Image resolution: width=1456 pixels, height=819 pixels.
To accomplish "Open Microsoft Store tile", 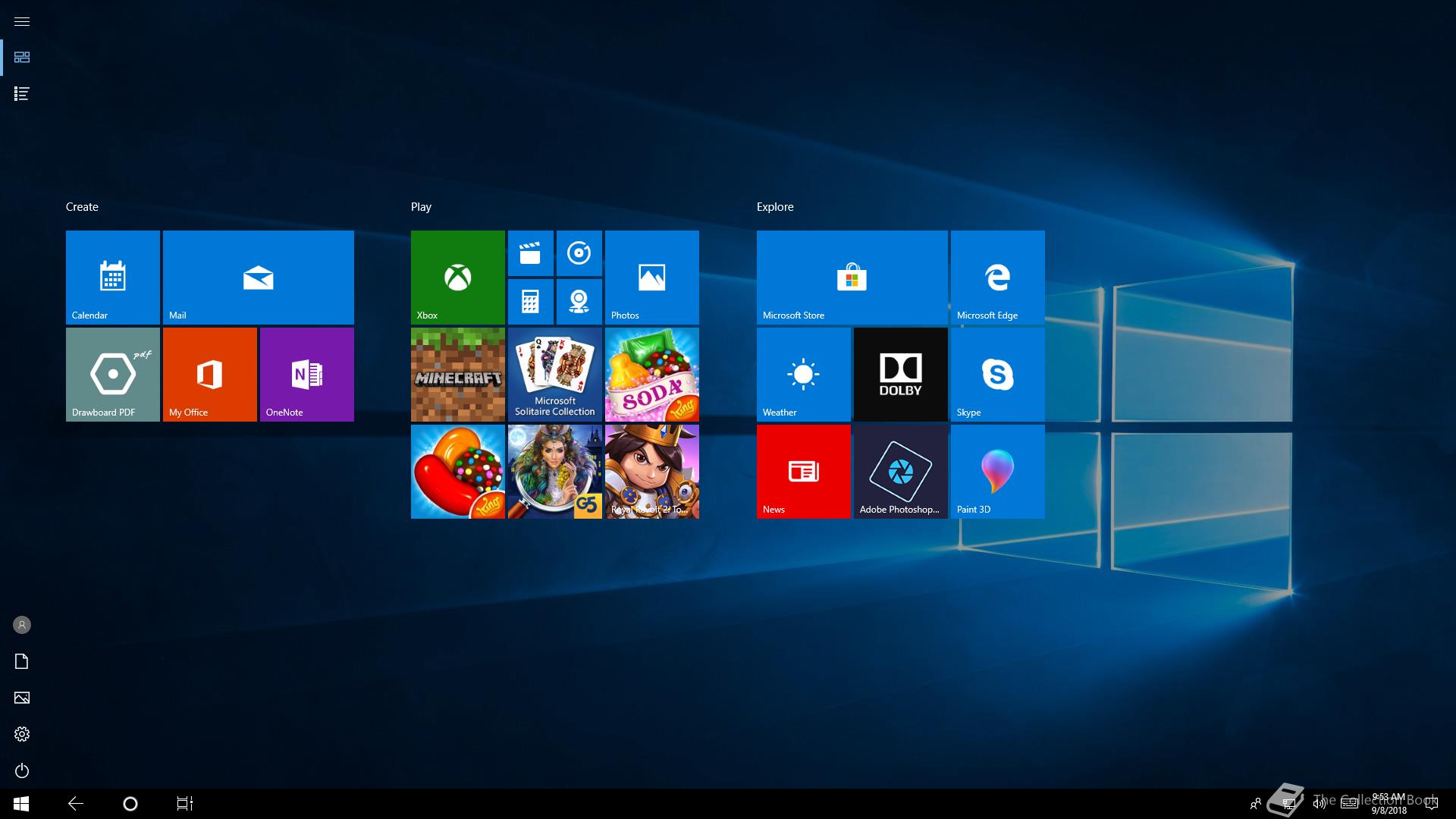I will coord(852,278).
